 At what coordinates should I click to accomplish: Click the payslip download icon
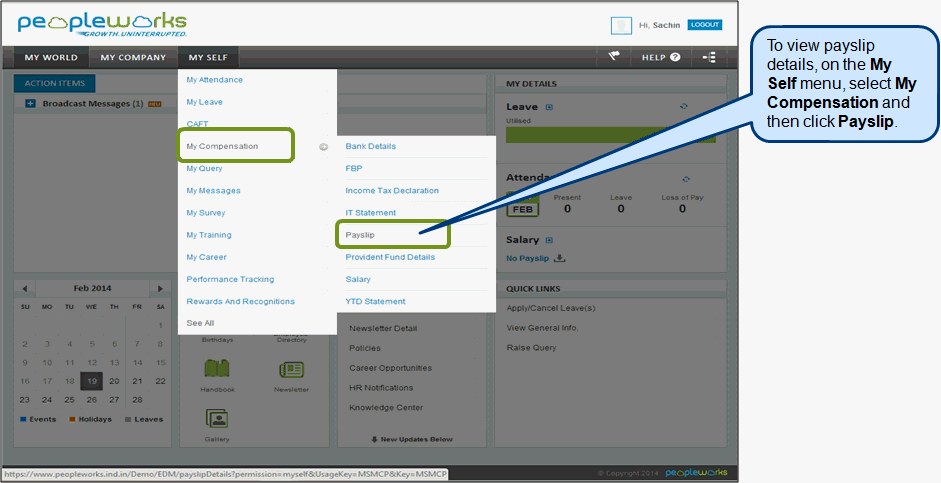click(x=559, y=258)
